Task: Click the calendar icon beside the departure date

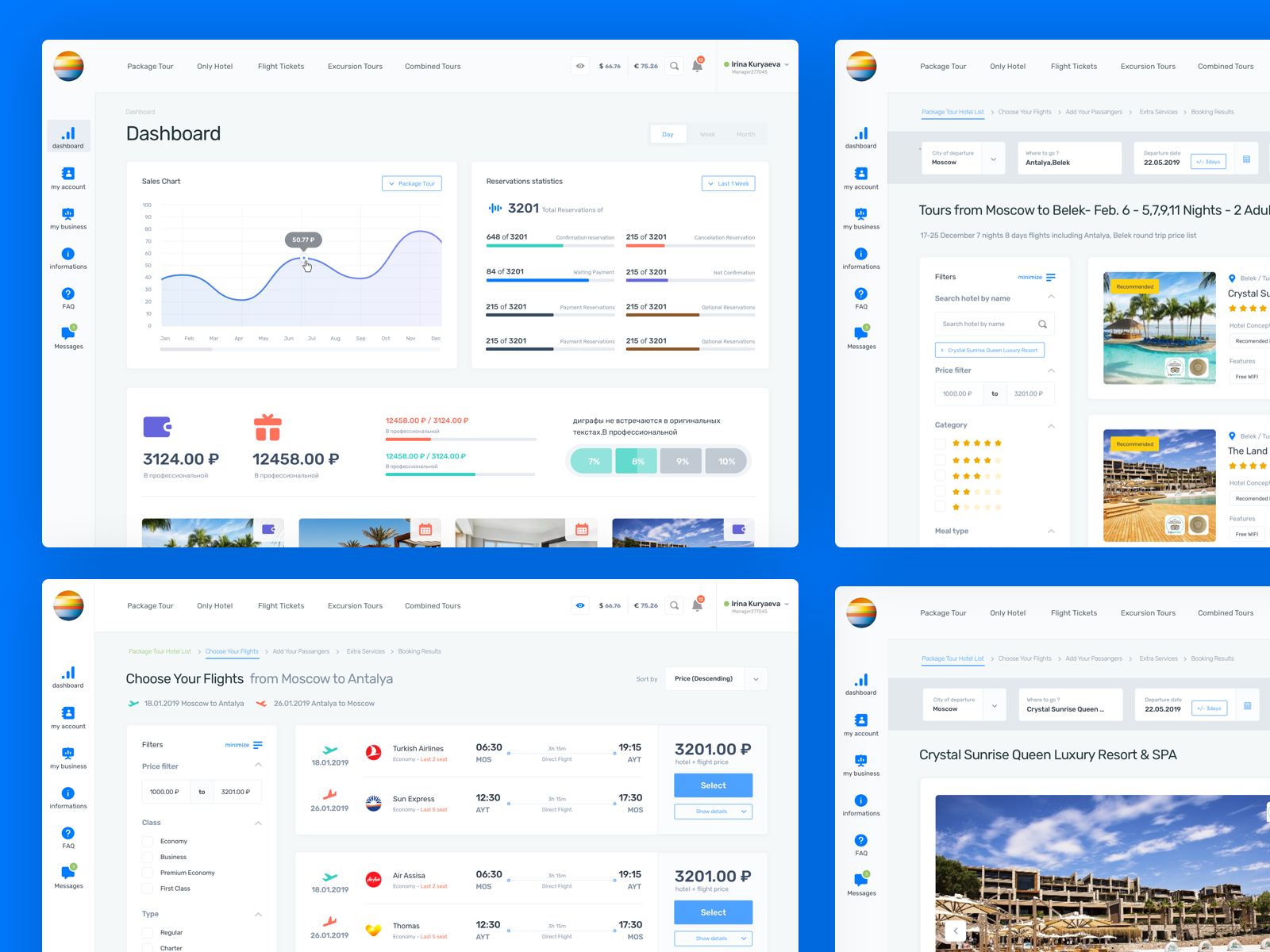Action: pos(1247,158)
